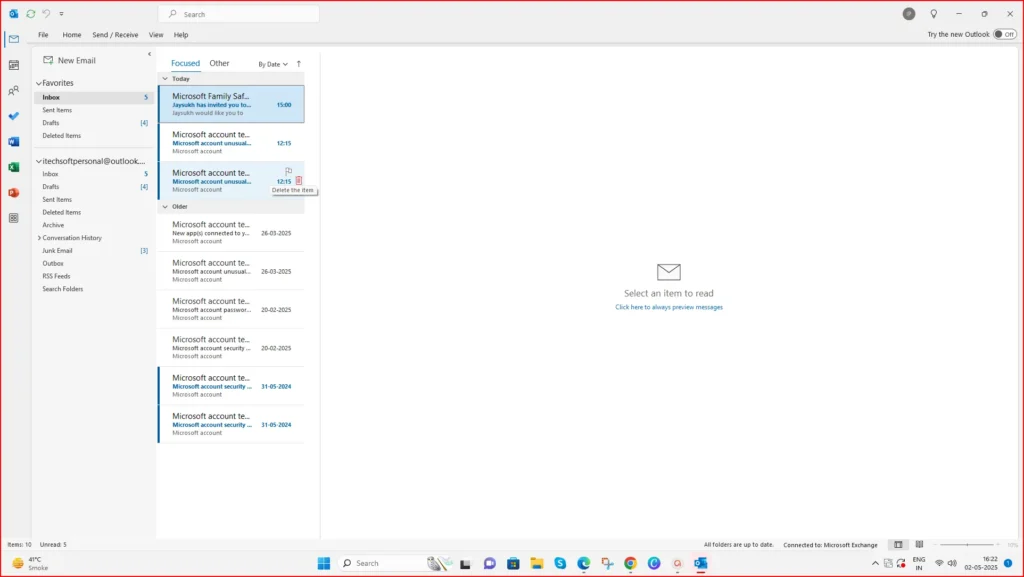Screen dimensions: 1024x577
Task: Open the Send / Receive ribbon tab
Action: pyautogui.click(x=114, y=33)
